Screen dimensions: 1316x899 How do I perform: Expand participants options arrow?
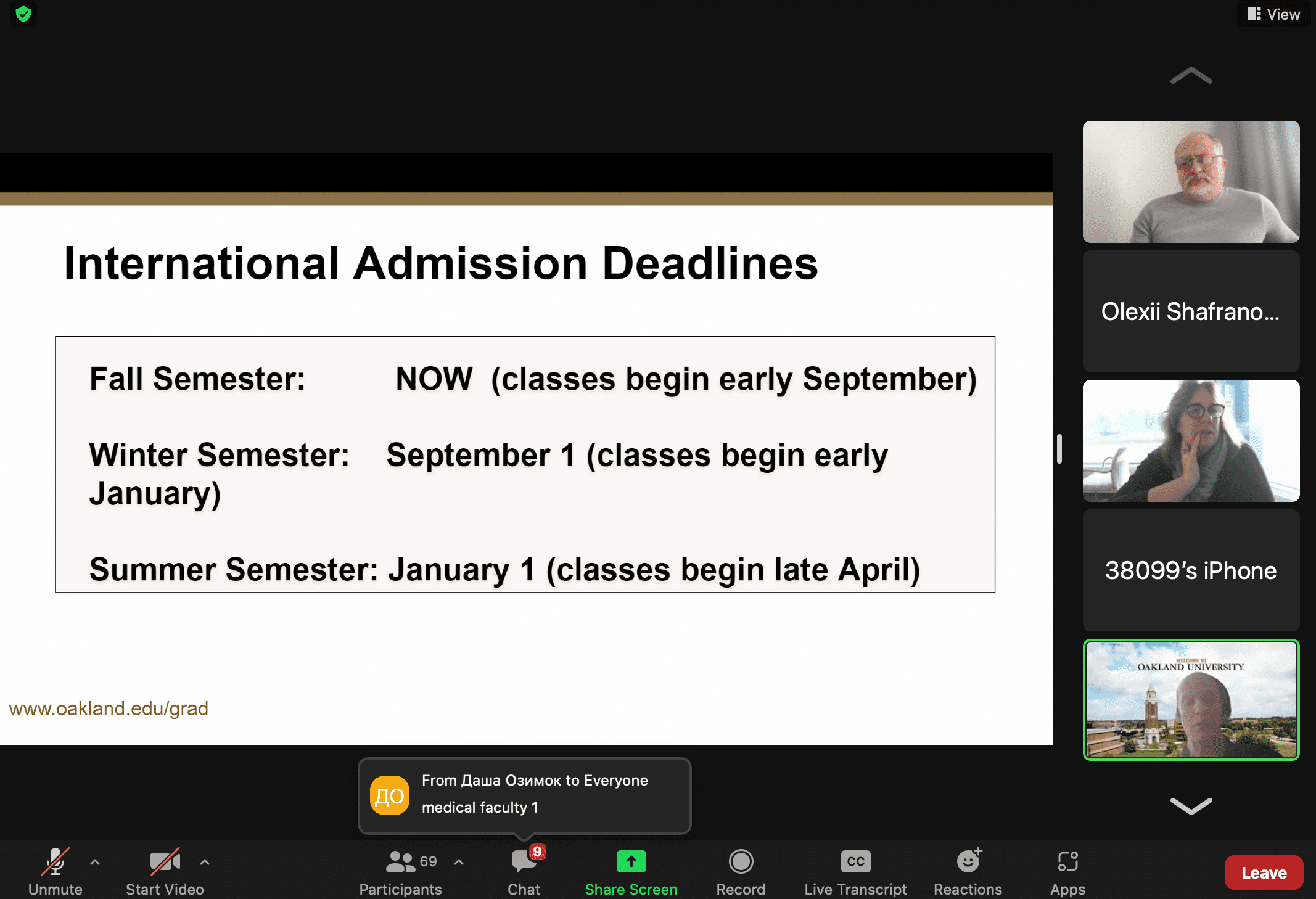click(x=459, y=862)
